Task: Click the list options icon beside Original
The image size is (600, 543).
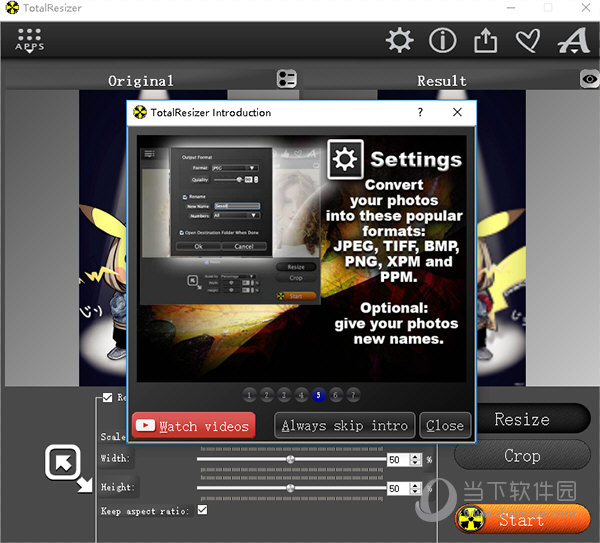Action: point(287,79)
